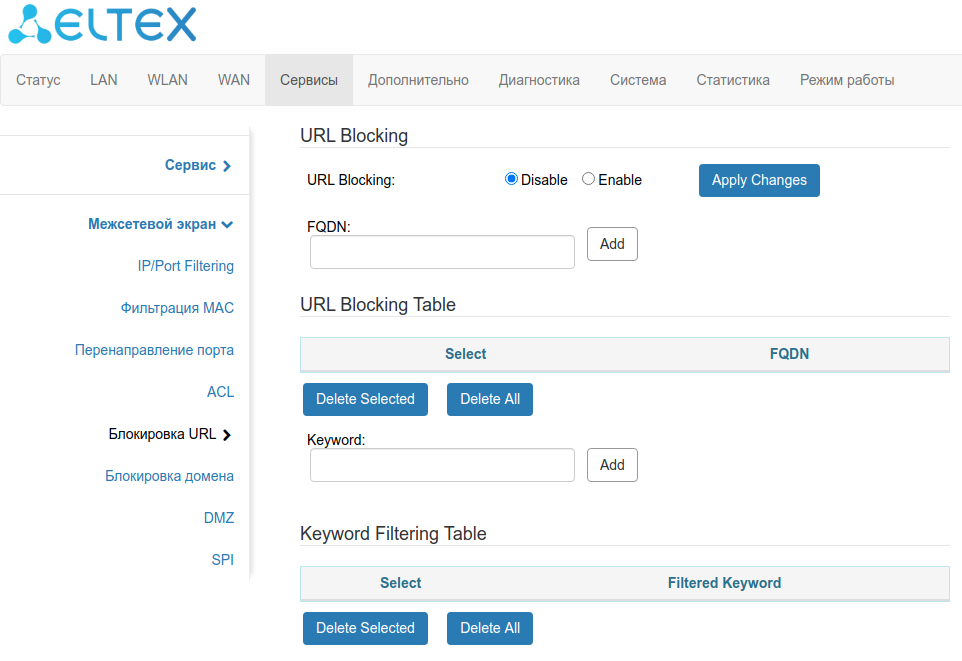The width and height of the screenshot is (962, 661).
Task: Go to IP/Port Filtering page
Action: pos(185,266)
